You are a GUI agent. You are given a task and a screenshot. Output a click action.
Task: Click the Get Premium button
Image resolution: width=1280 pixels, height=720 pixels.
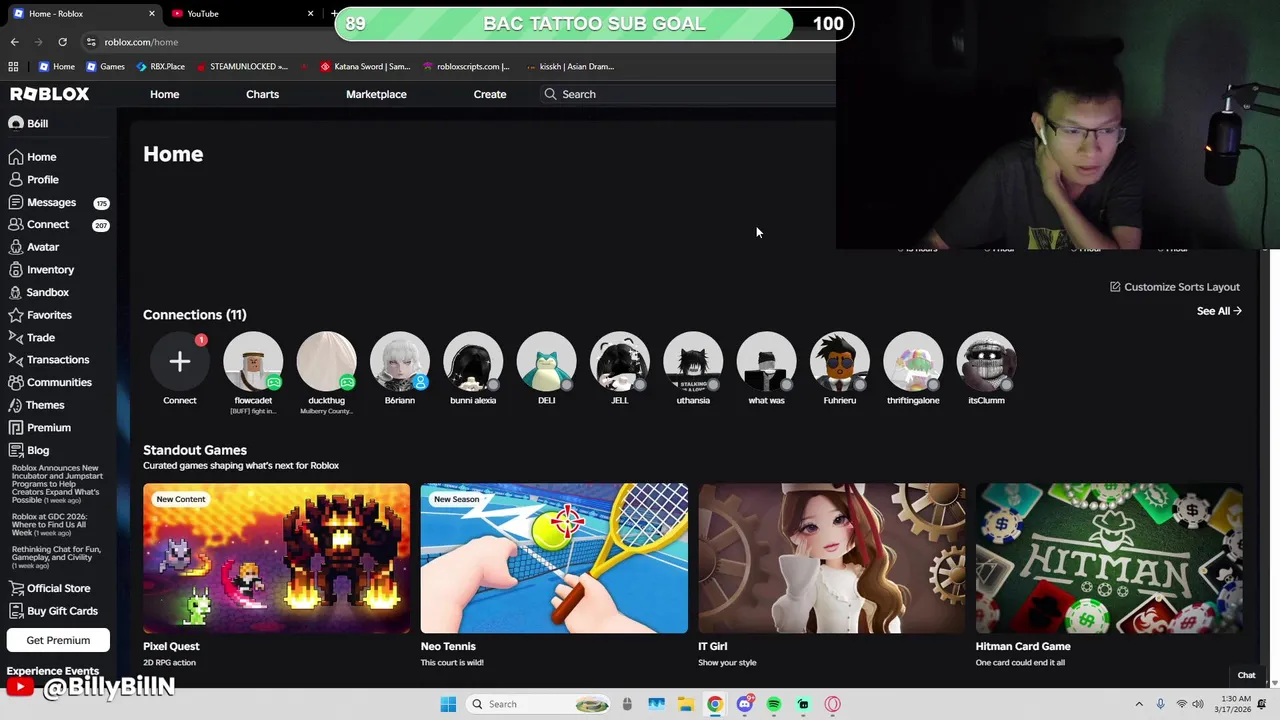(x=58, y=640)
